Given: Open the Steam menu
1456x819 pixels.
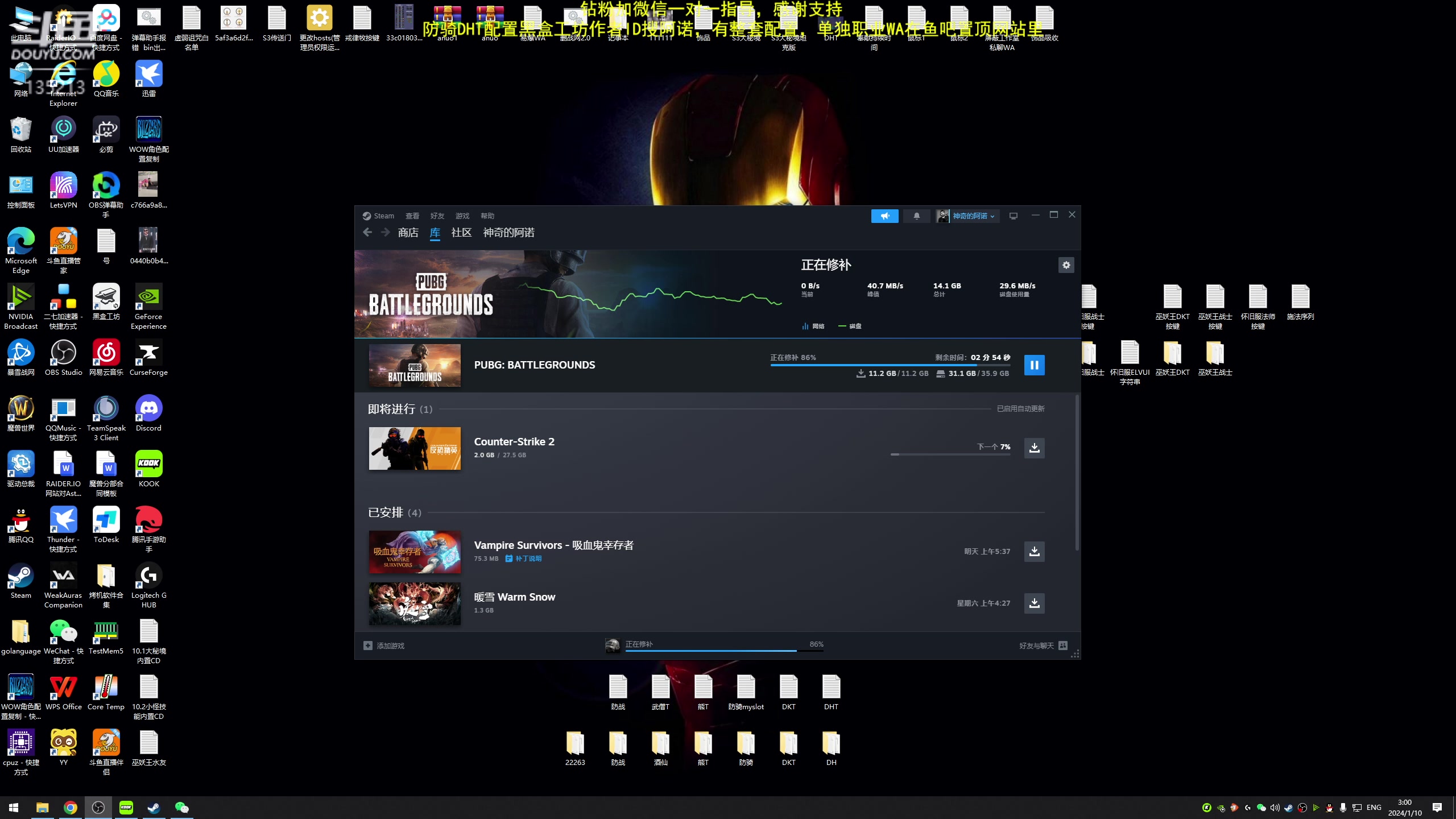Looking at the screenshot, I should (379, 216).
